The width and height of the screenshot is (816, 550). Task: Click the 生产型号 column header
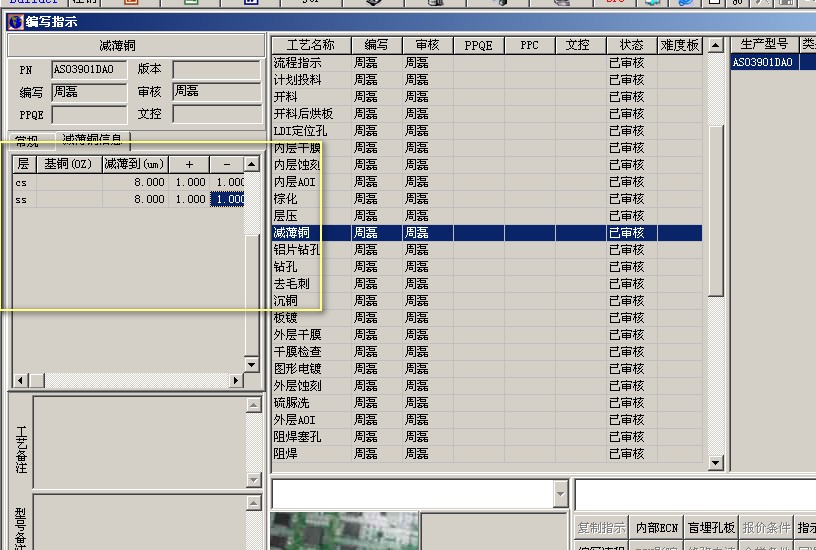coord(764,44)
